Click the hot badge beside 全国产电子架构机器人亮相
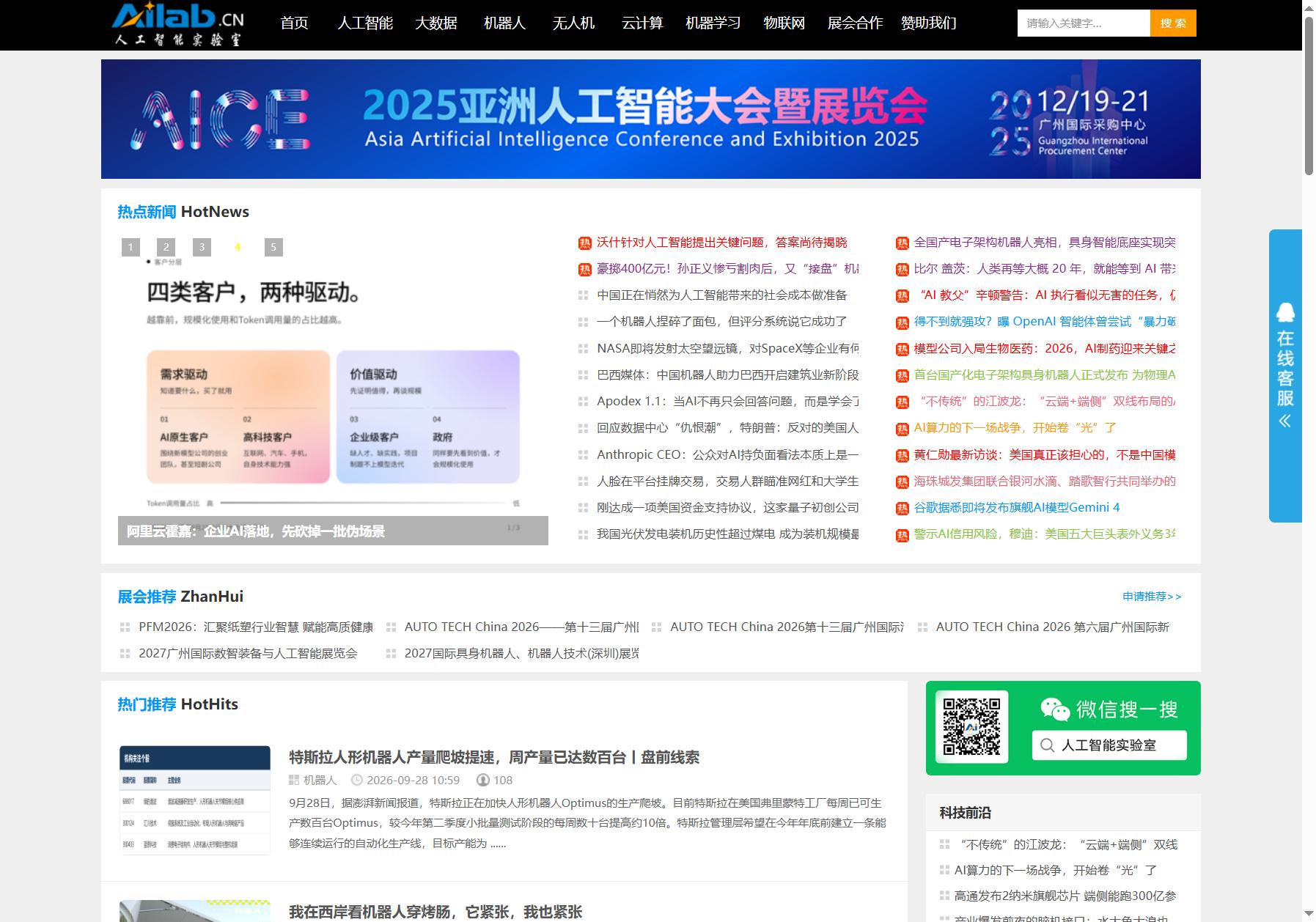Viewport: 1316px width, 922px height. [x=902, y=243]
